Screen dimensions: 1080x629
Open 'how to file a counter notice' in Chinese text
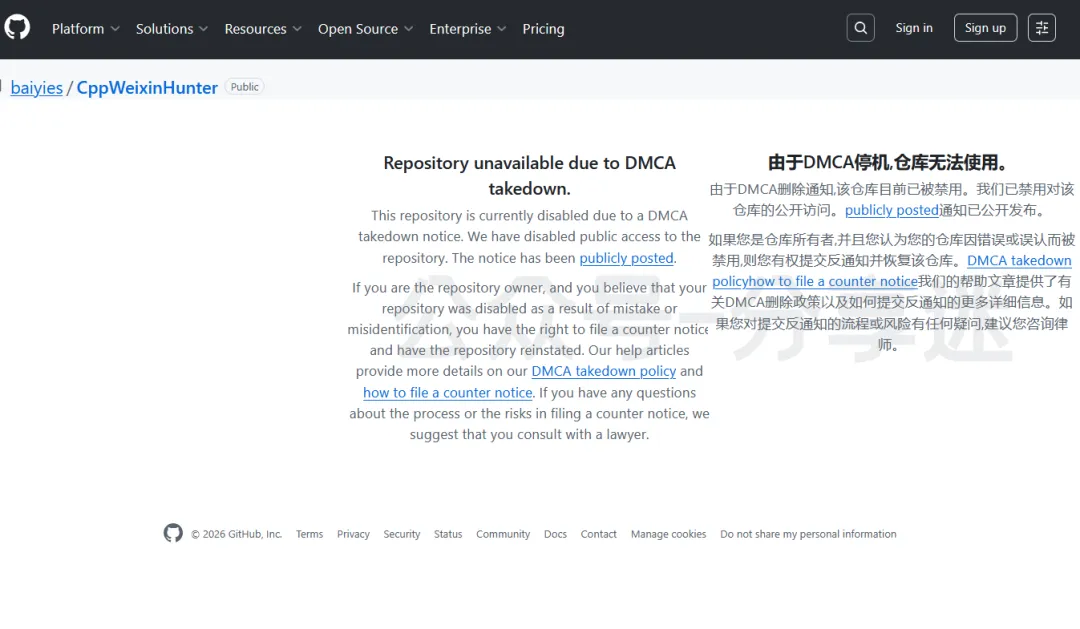tap(833, 281)
